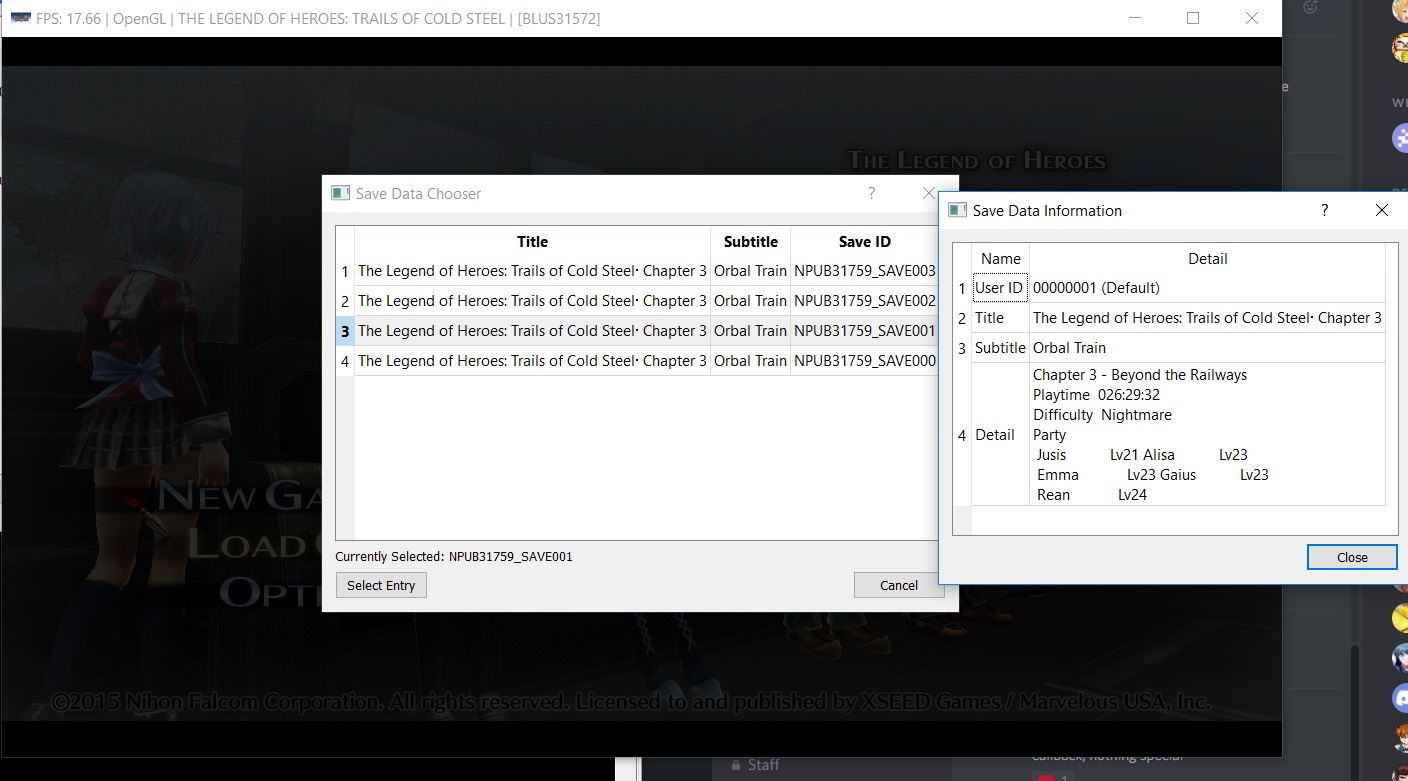
Task: Select save entry NPUB31759_SAVE002
Action: click(x=864, y=301)
